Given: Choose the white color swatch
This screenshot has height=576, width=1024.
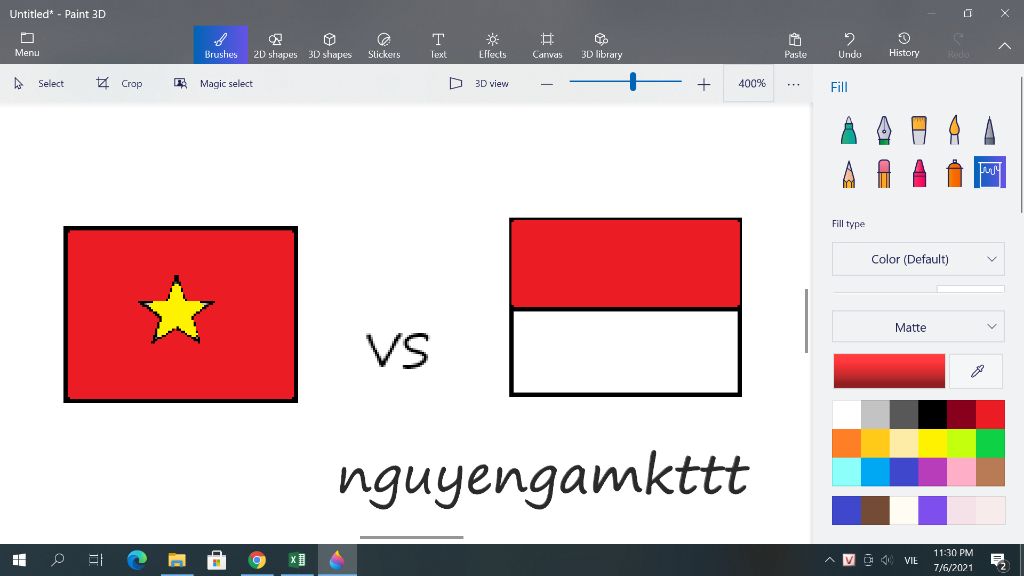Looking at the screenshot, I should pos(846,415).
